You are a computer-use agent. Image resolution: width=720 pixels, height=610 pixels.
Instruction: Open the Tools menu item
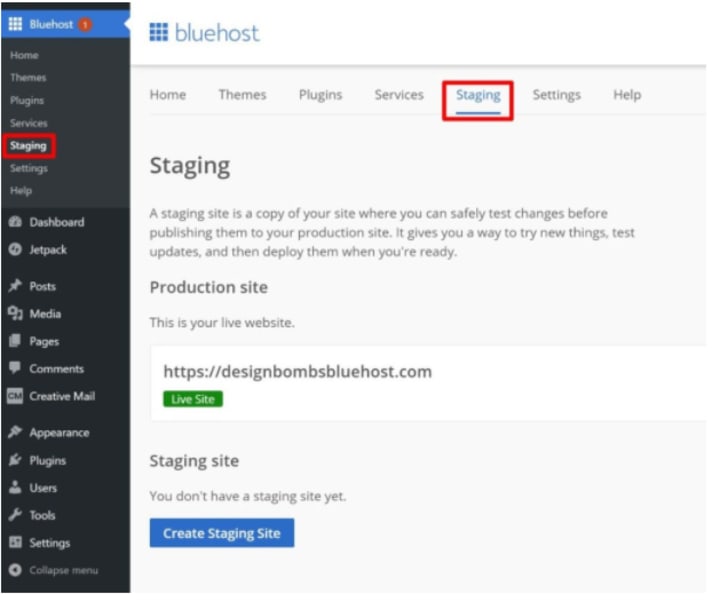[x=42, y=515]
